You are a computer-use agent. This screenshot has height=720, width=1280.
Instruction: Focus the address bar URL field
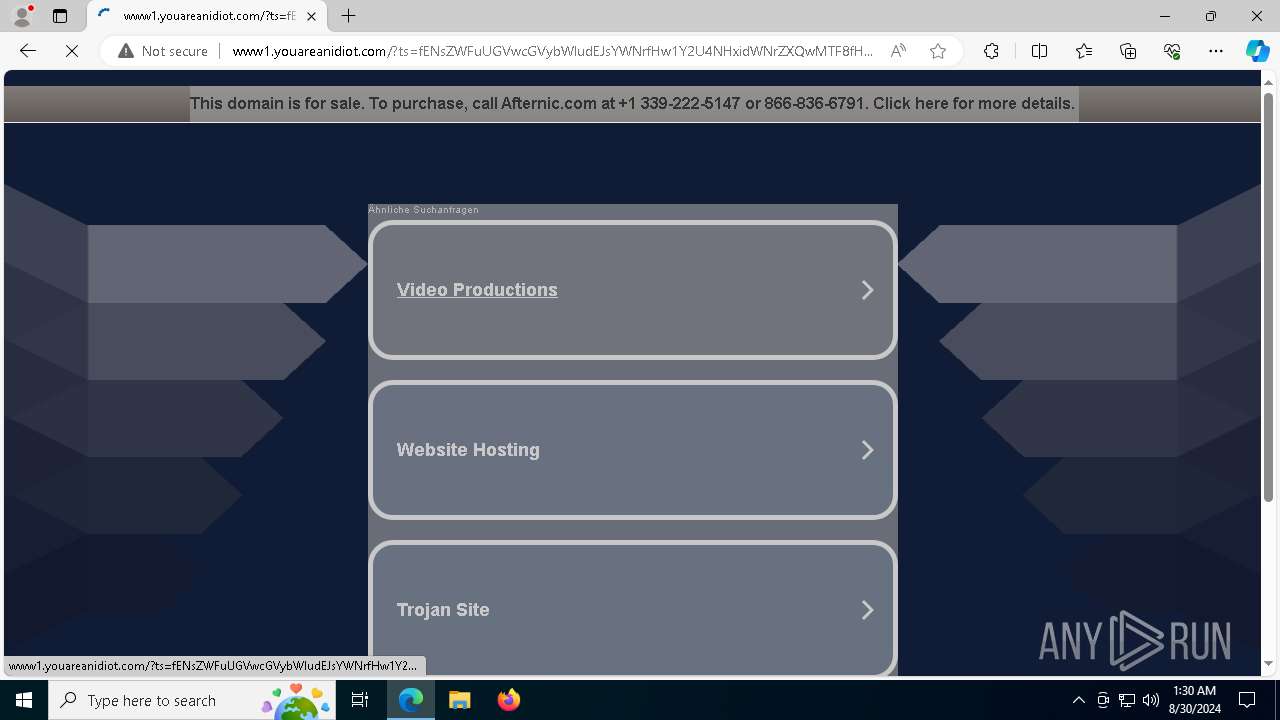click(x=552, y=51)
